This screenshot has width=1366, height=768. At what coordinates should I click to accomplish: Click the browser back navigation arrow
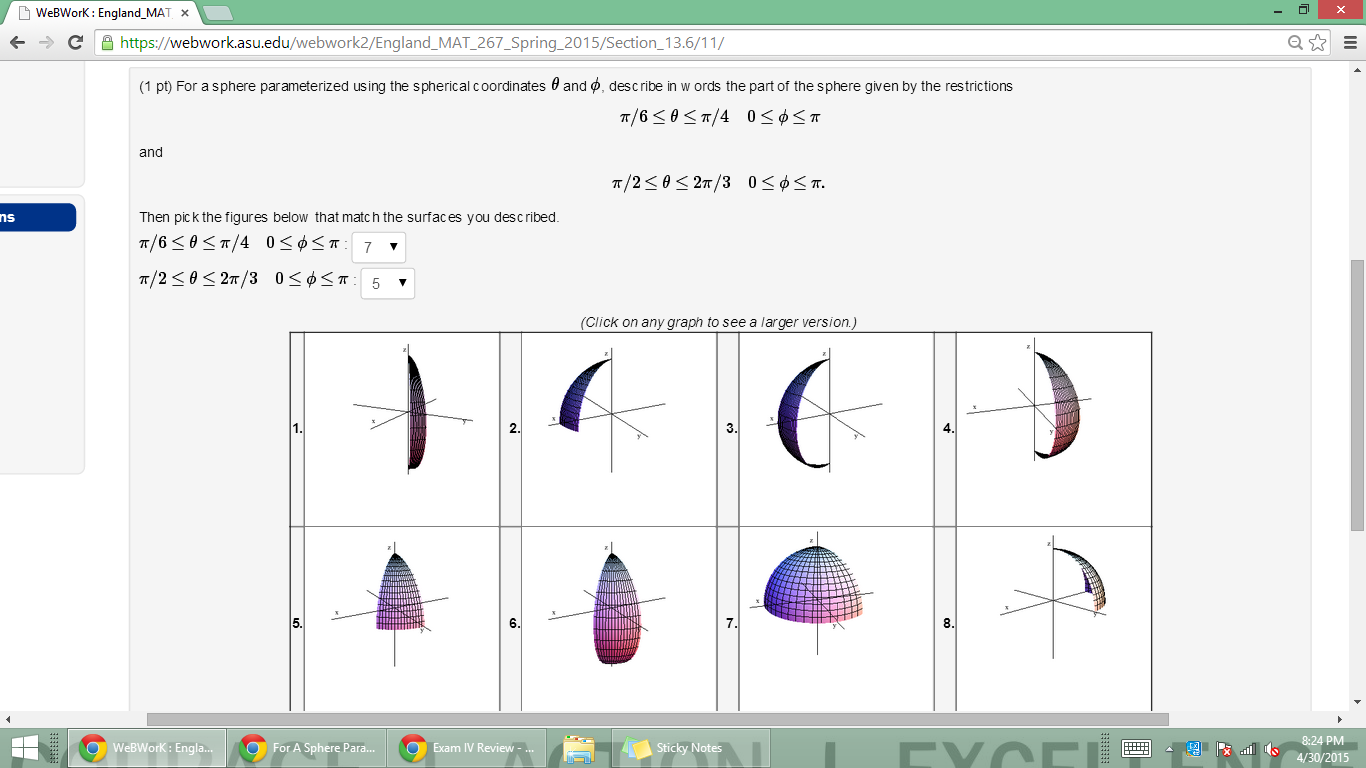tap(15, 44)
